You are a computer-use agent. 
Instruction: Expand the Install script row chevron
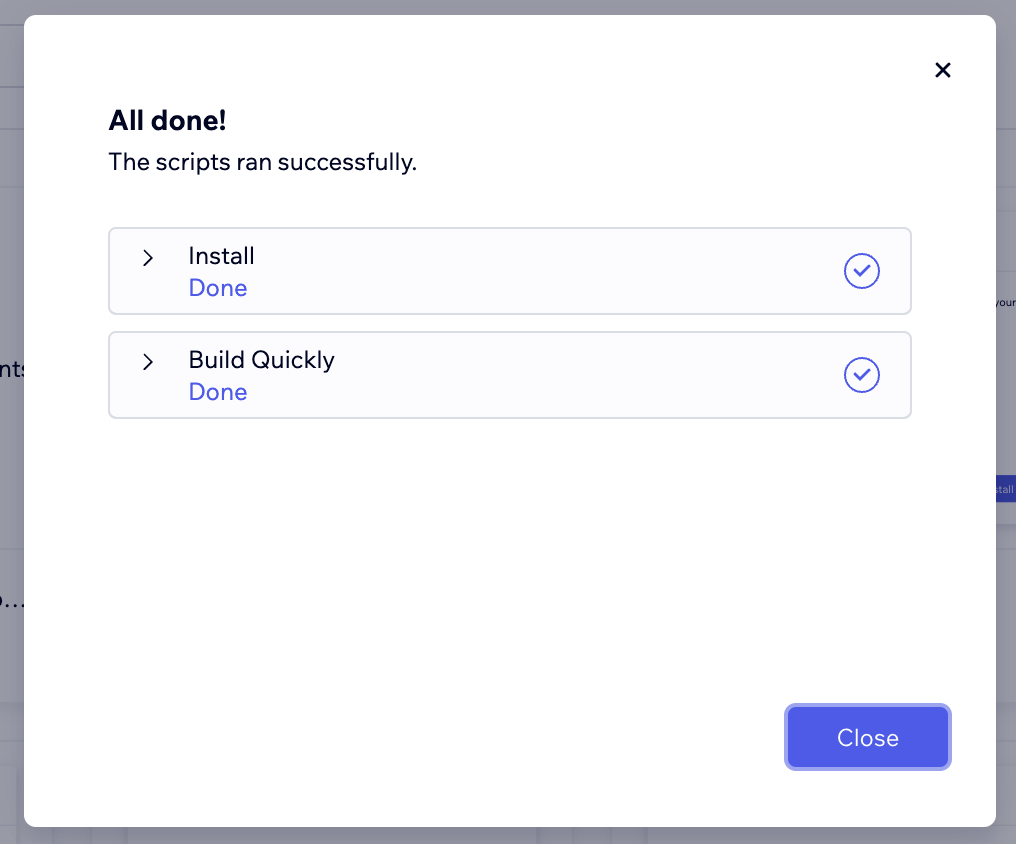click(148, 258)
